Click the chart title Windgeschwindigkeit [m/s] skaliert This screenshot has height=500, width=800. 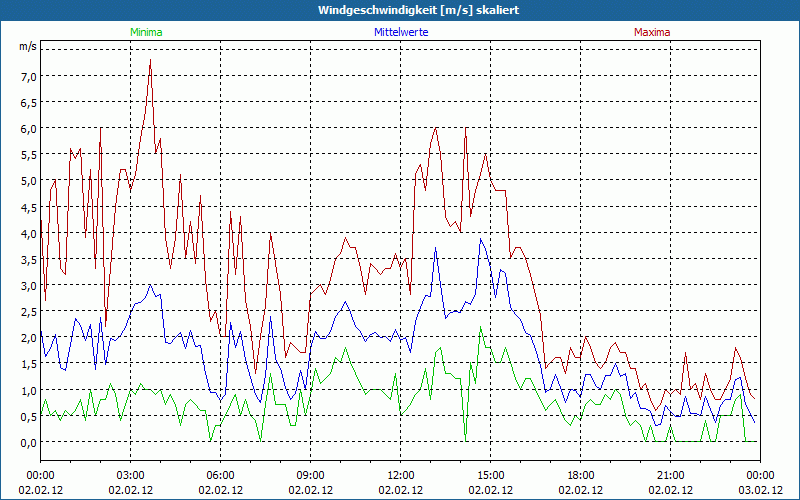pyautogui.click(x=418, y=10)
